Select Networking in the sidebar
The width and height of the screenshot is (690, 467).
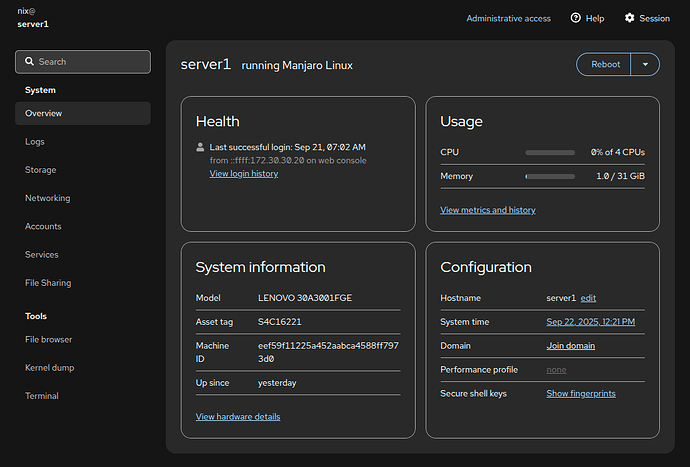[x=47, y=198]
